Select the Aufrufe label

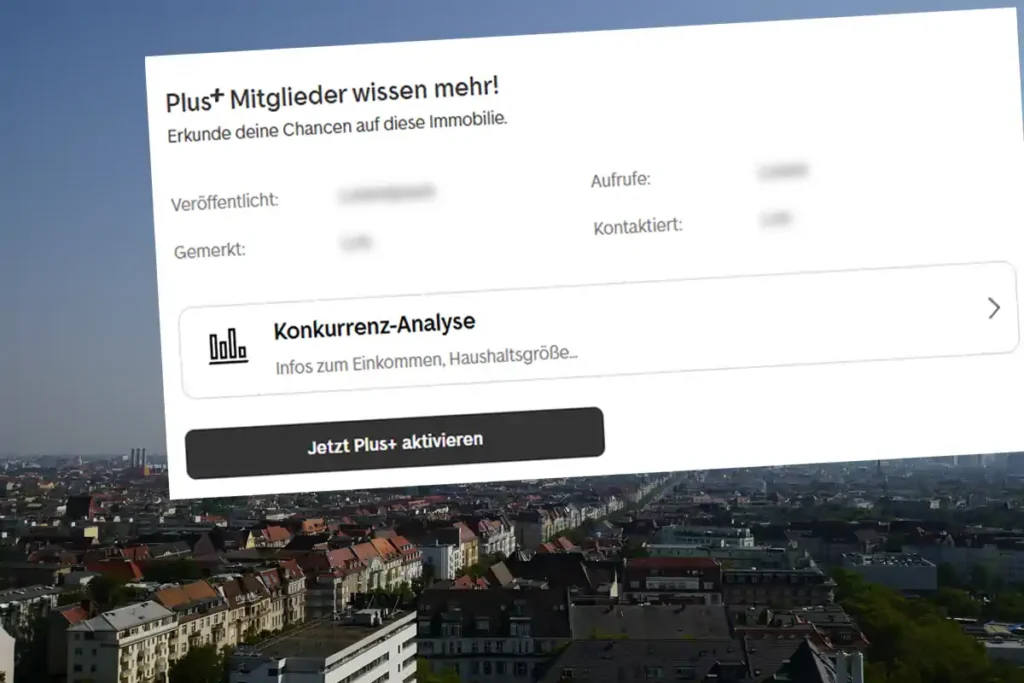click(620, 180)
